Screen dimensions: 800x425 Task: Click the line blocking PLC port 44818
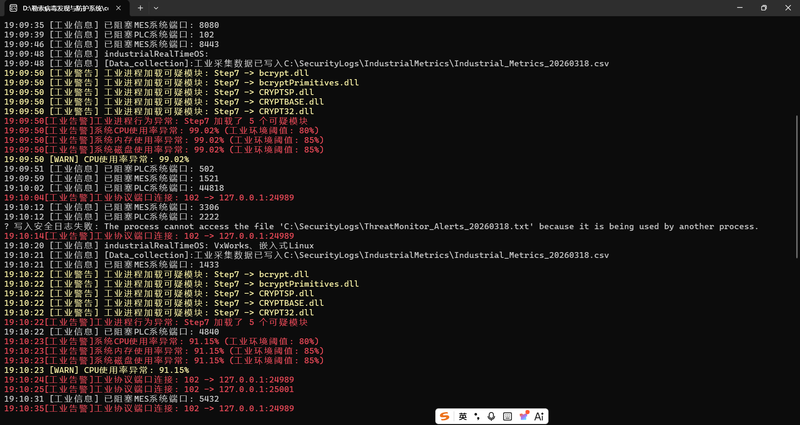(114, 188)
